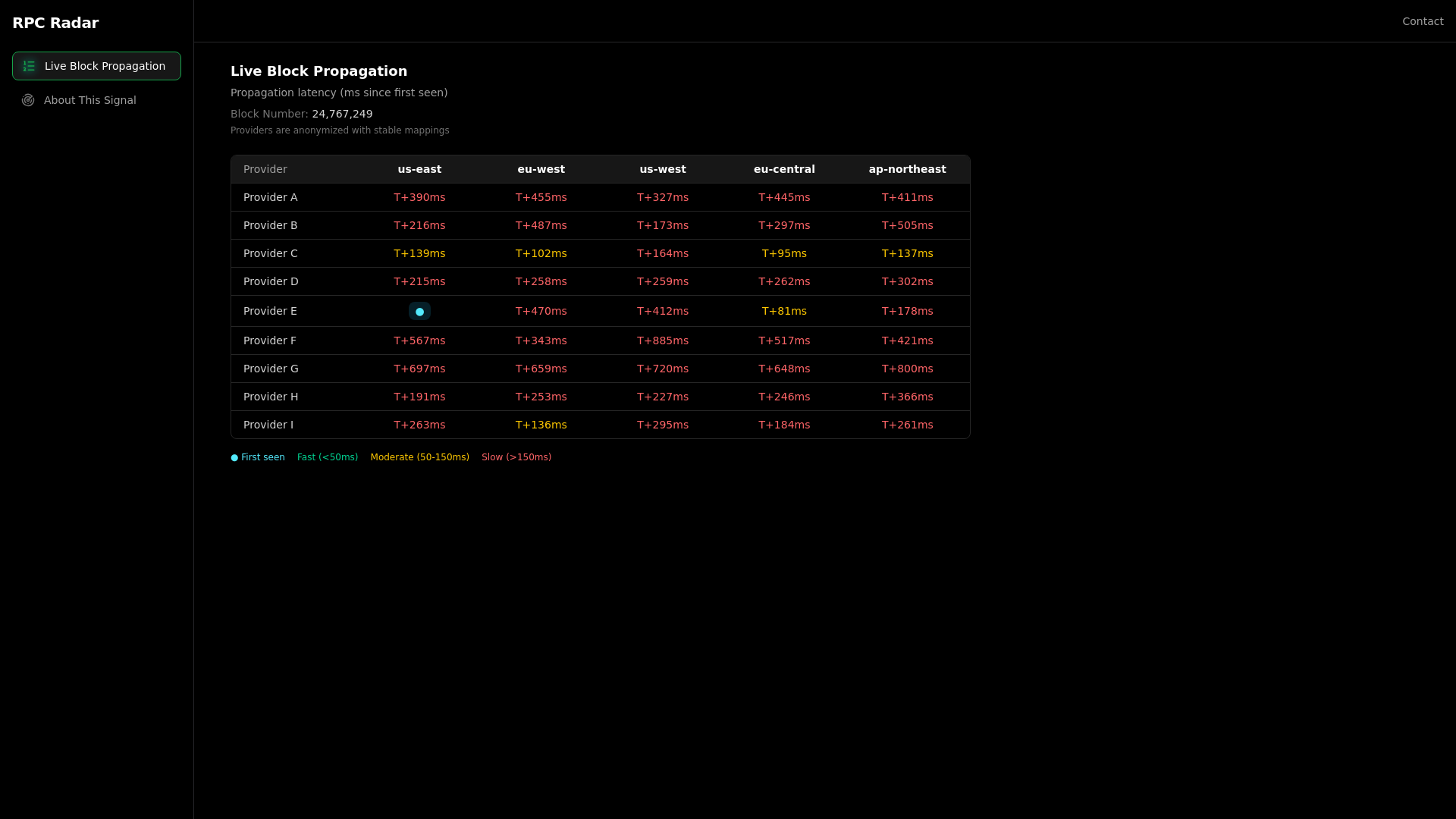Click Provider F's T+885ms us-west cell
Viewport: 1456px width, 819px height.
pyautogui.click(x=663, y=340)
